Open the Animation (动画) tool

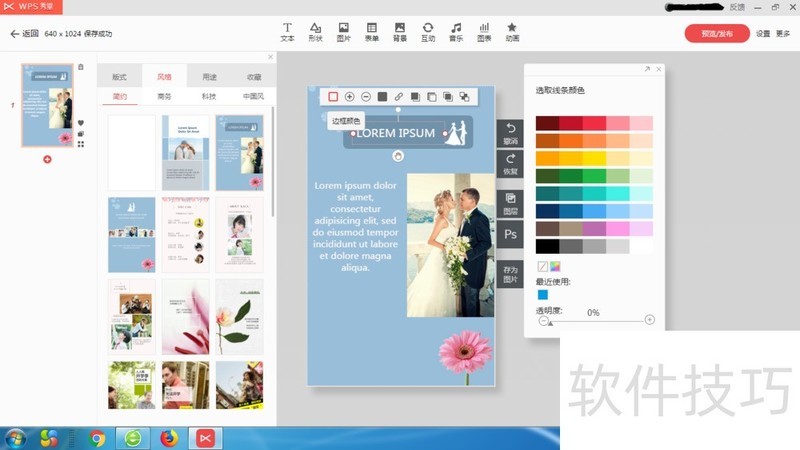[512, 32]
